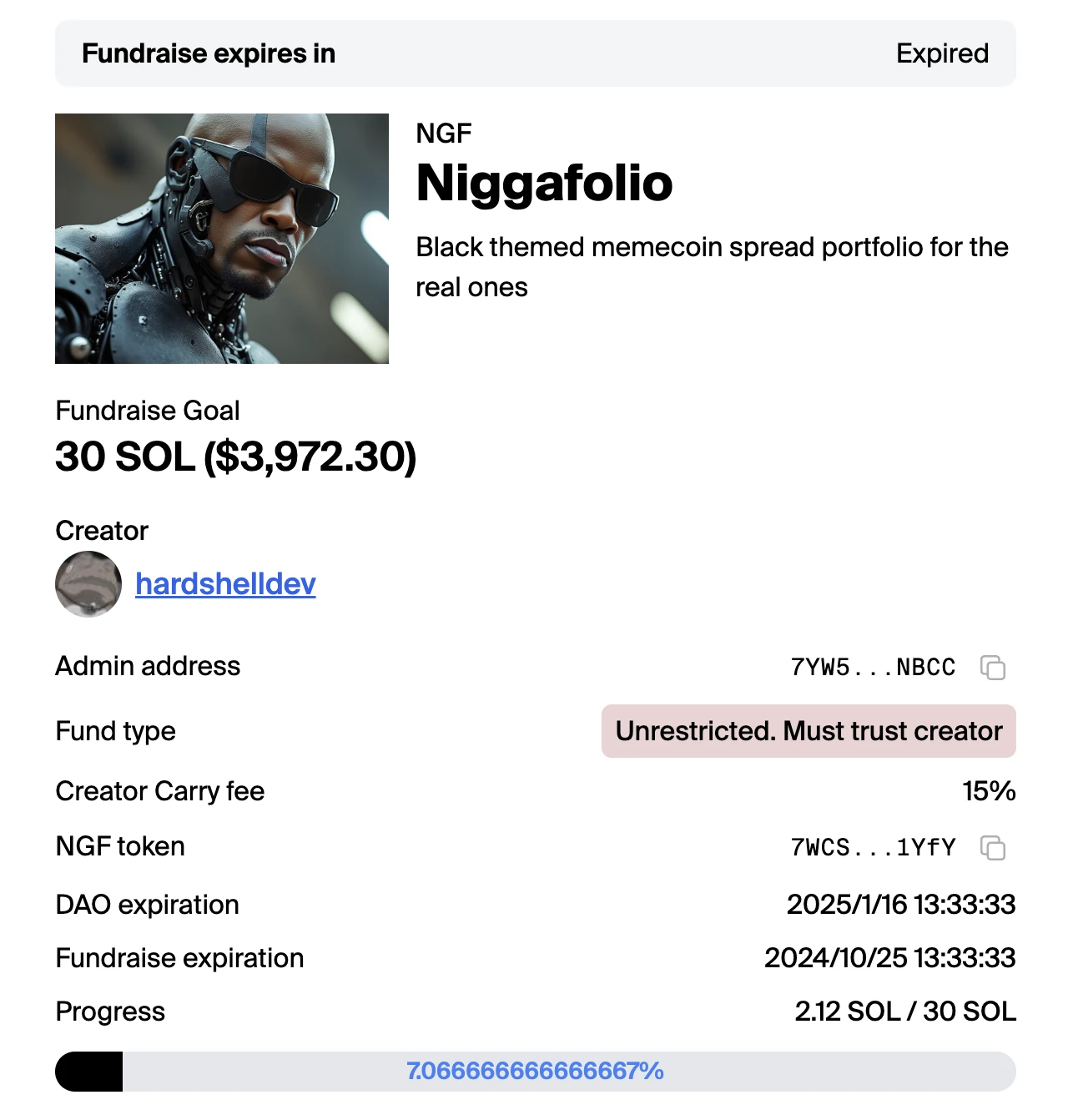
Task: Copy the NGF token address
Action: 993,848
